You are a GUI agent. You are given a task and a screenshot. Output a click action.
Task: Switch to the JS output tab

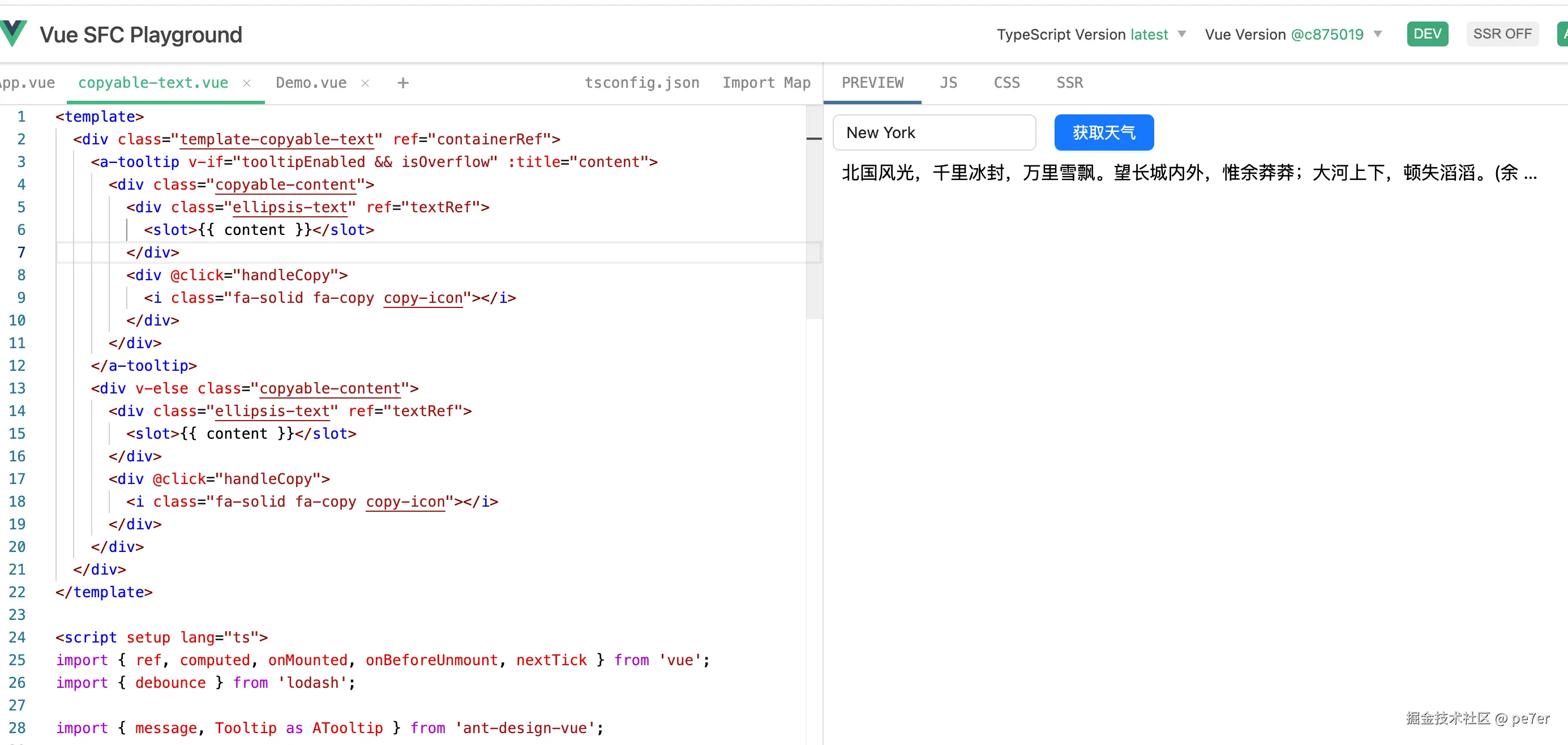click(948, 83)
